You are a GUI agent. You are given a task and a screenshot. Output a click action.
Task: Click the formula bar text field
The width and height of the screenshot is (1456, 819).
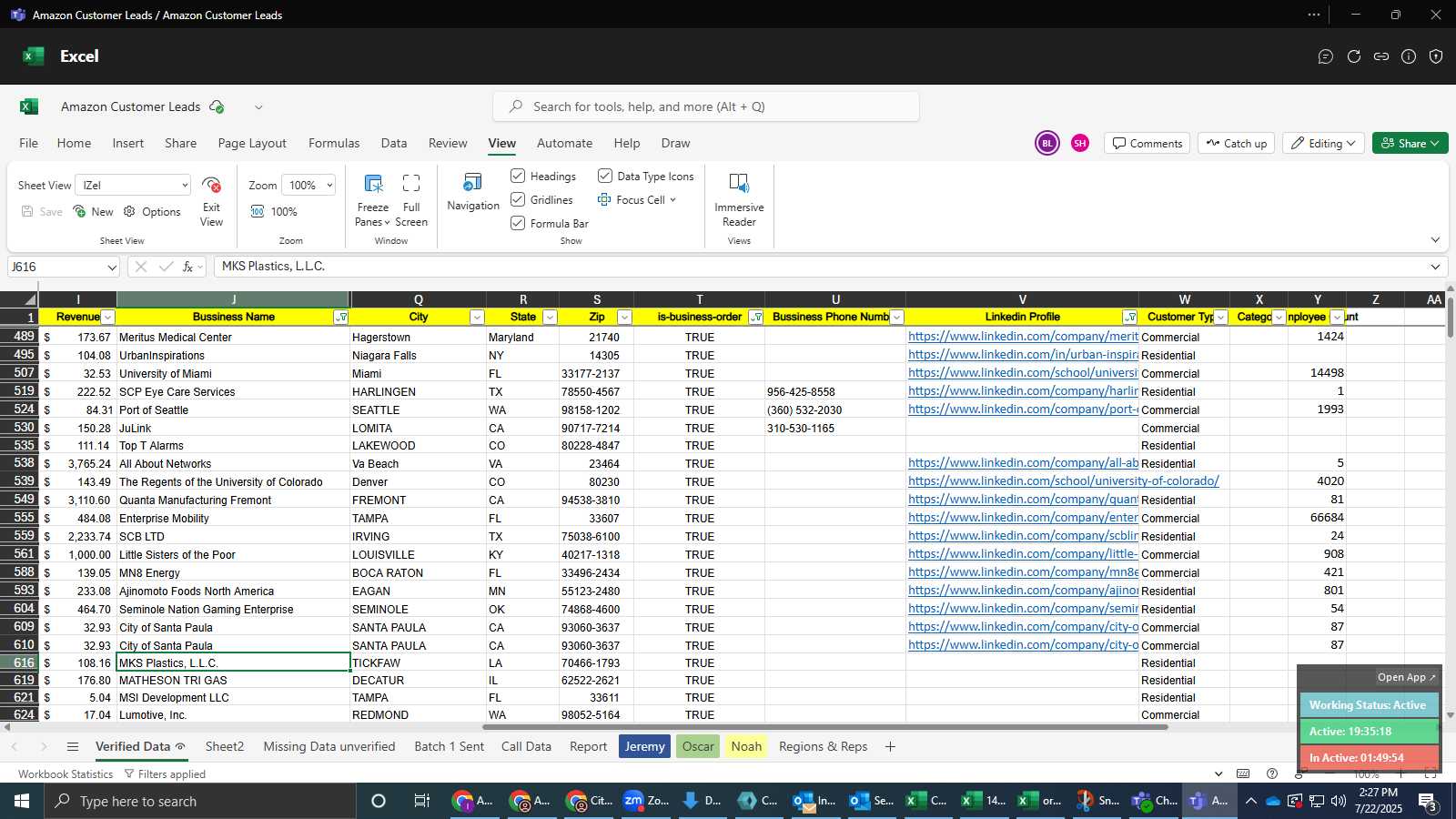click(x=819, y=267)
